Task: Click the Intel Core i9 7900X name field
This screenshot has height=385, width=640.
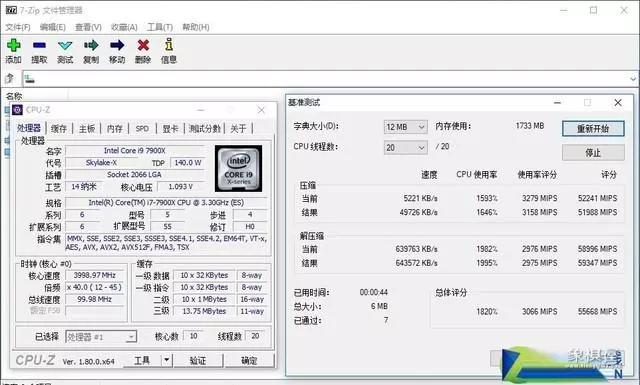Action: [135, 151]
